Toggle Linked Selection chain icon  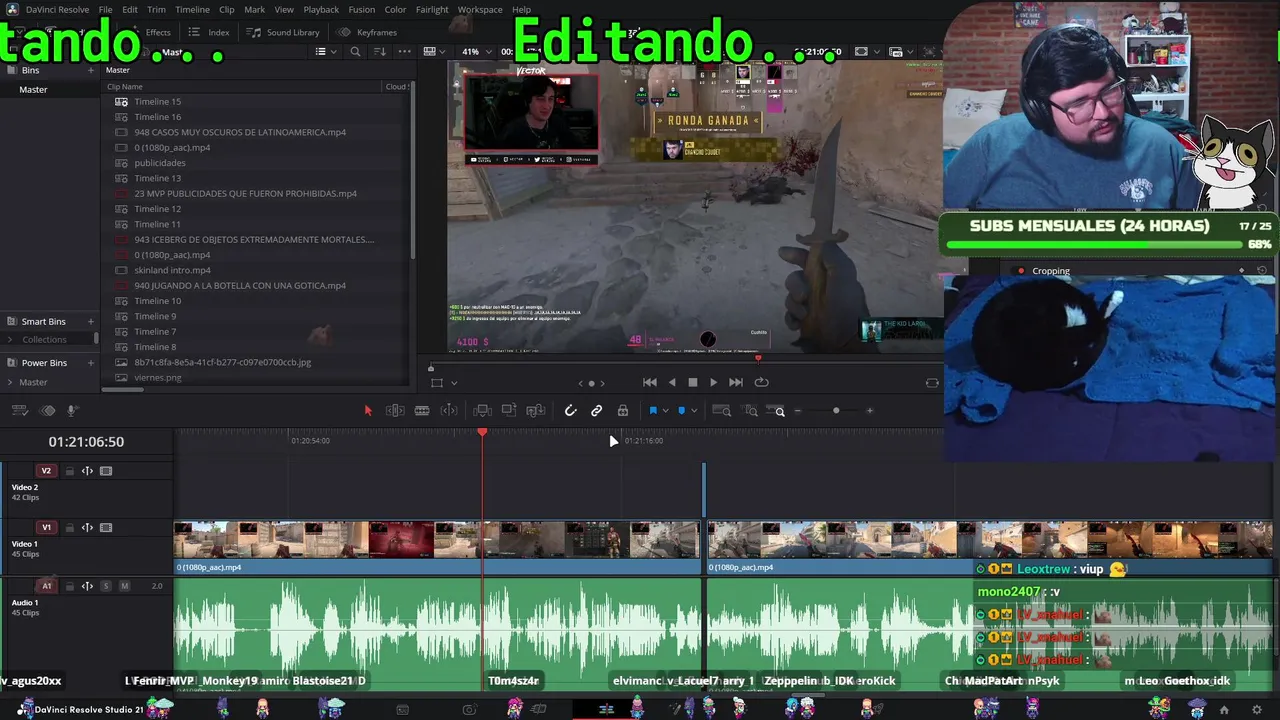(597, 410)
